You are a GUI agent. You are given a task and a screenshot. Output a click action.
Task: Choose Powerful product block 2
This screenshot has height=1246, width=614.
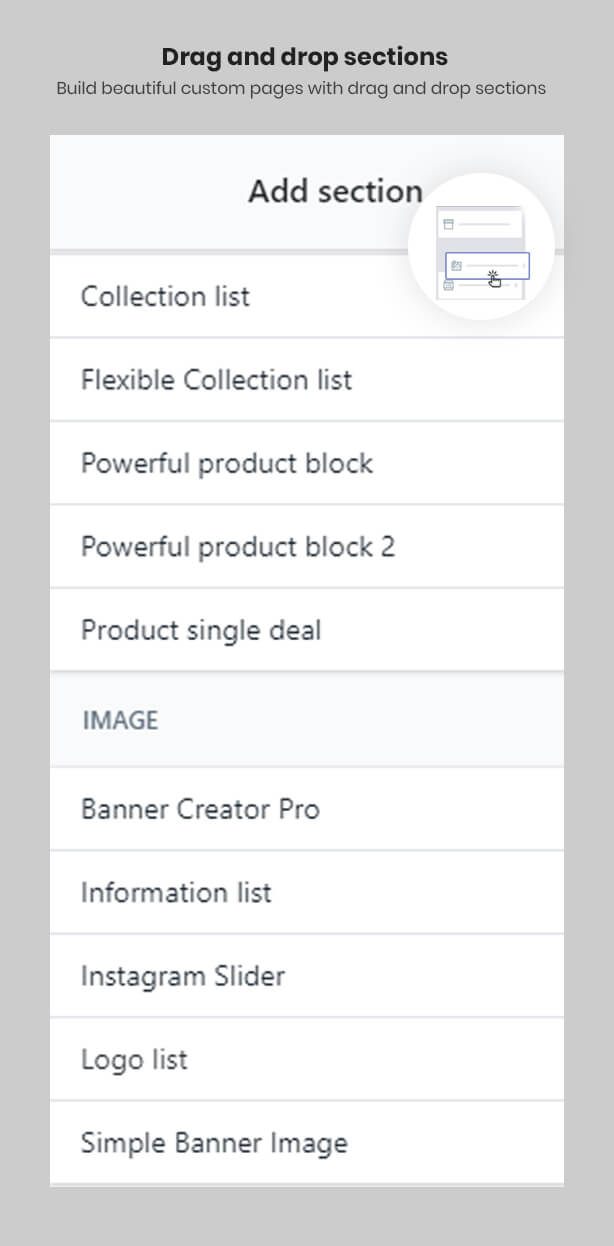[307, 547]
